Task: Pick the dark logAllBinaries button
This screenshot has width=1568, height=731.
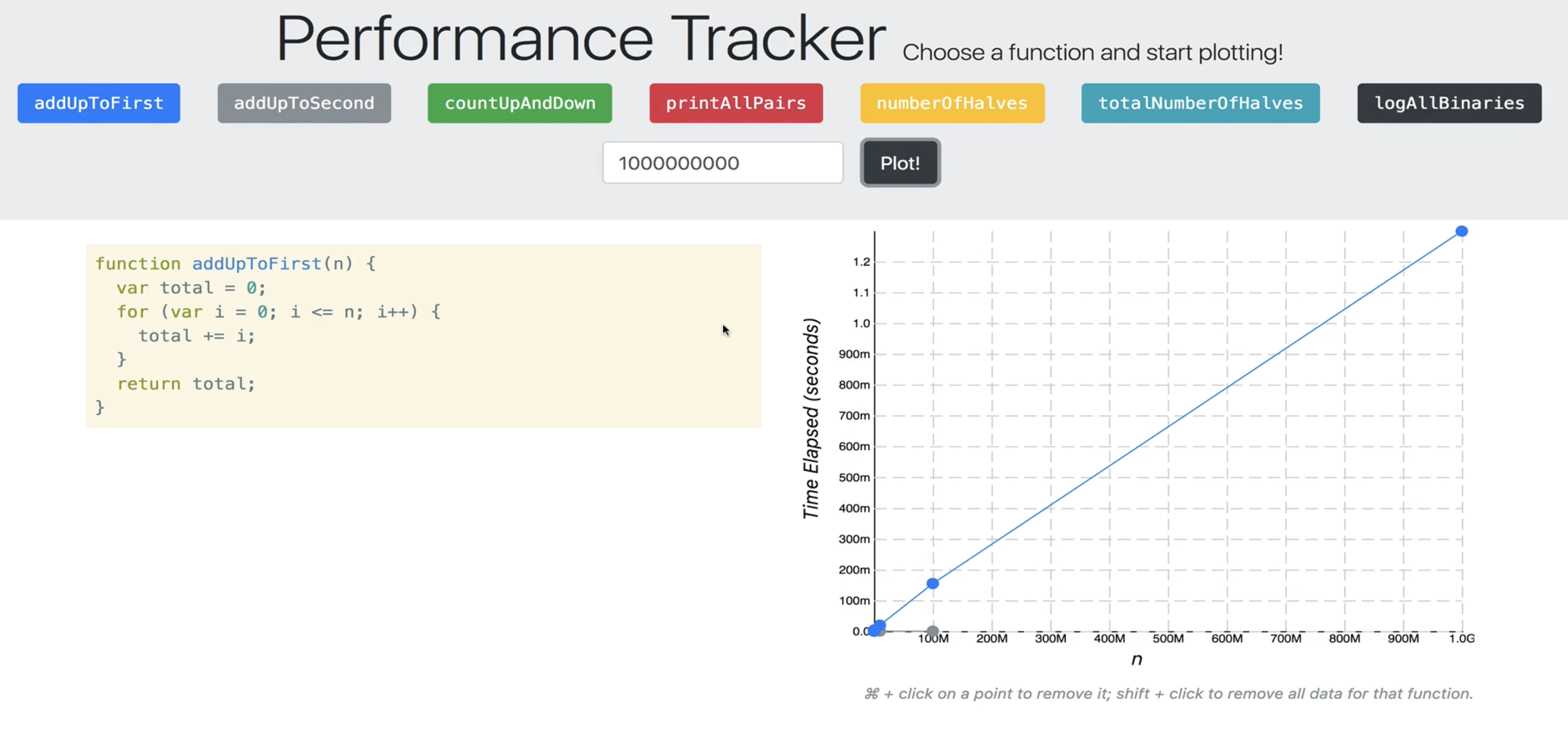Action: [x=1449, y=104]
